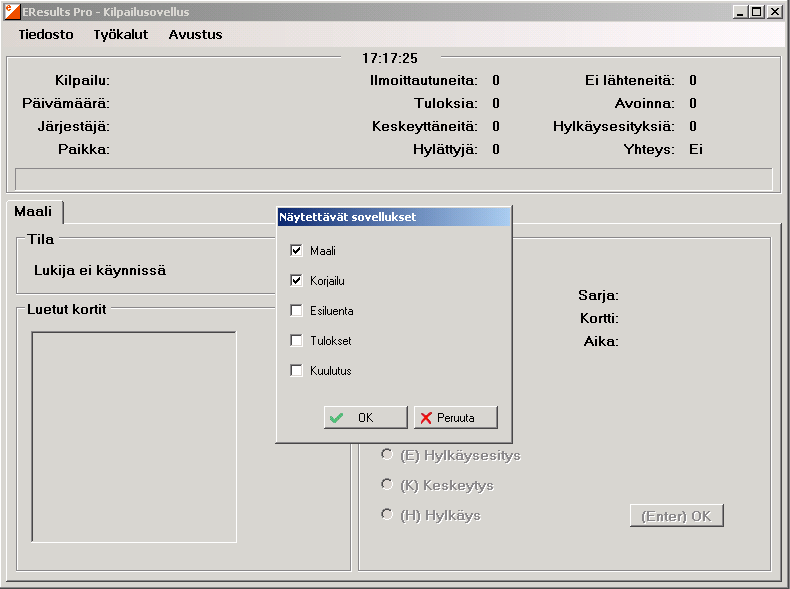The image size is (790, 589).
Task: Click the 'Ei lähteneitä:' label
Action: click(630, 81)
